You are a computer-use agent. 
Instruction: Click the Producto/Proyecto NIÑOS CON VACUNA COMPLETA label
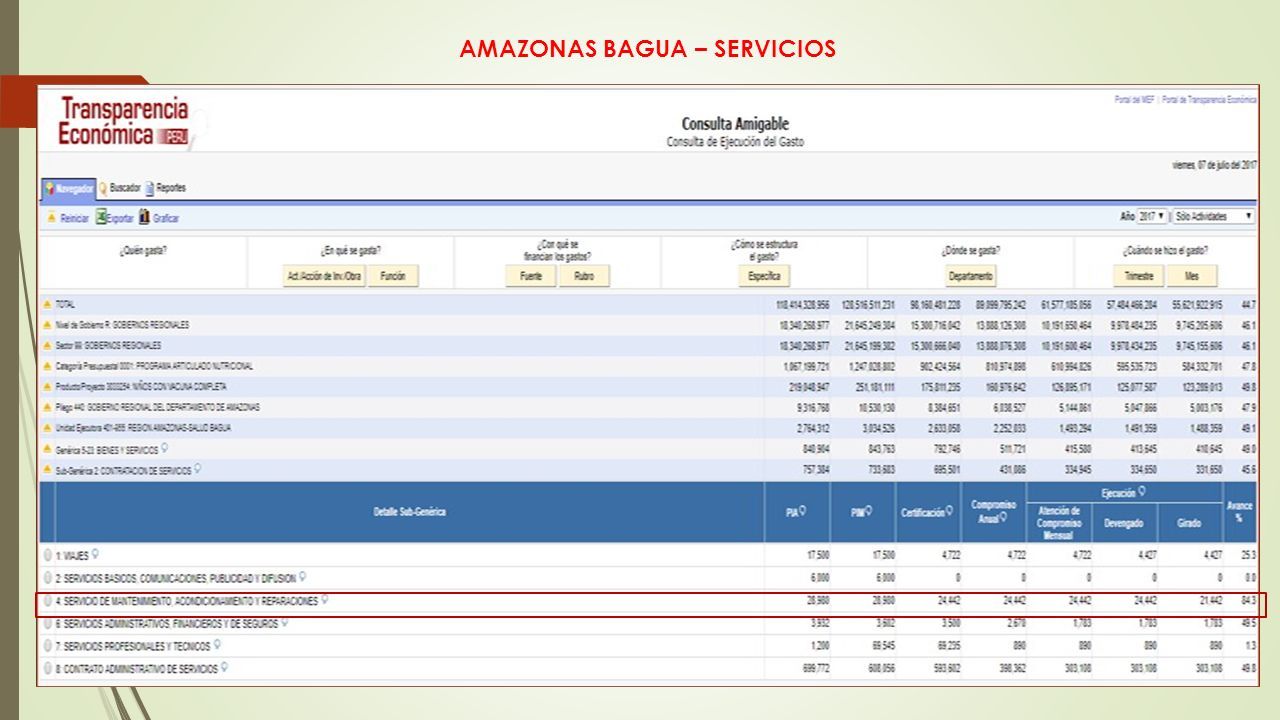[x=141, y=386]
